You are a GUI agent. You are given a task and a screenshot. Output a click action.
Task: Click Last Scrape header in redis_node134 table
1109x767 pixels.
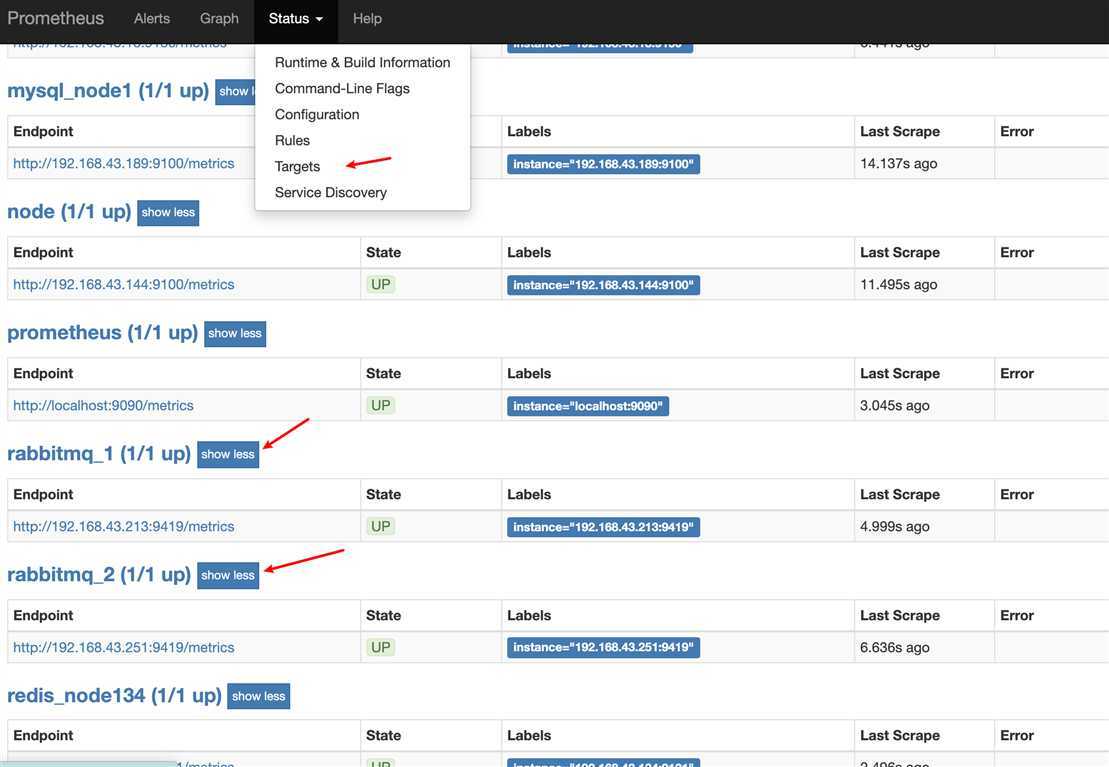tap(900, 736)
